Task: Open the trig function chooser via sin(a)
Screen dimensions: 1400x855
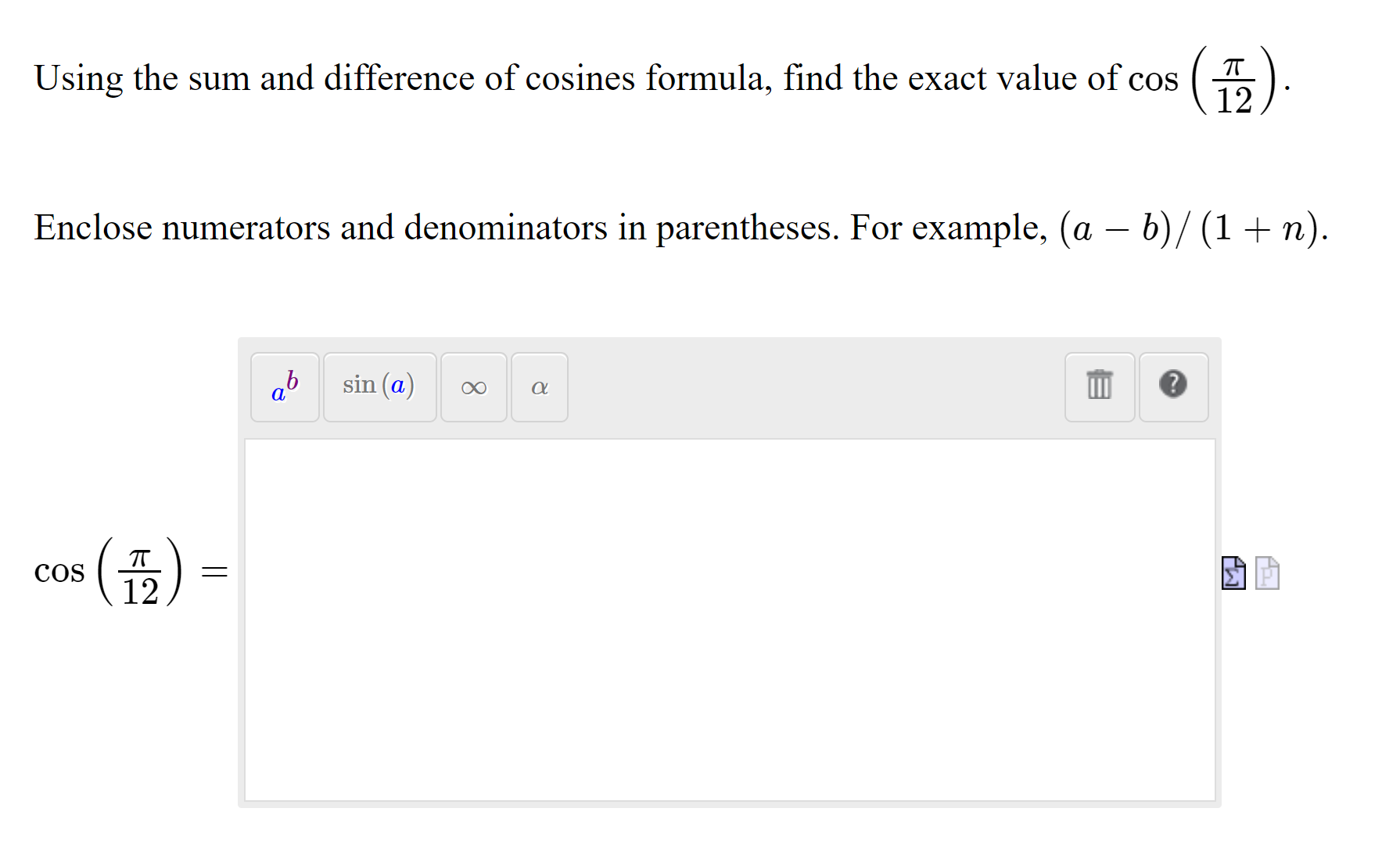Action: pyautogui.click(x=379, y=386)
